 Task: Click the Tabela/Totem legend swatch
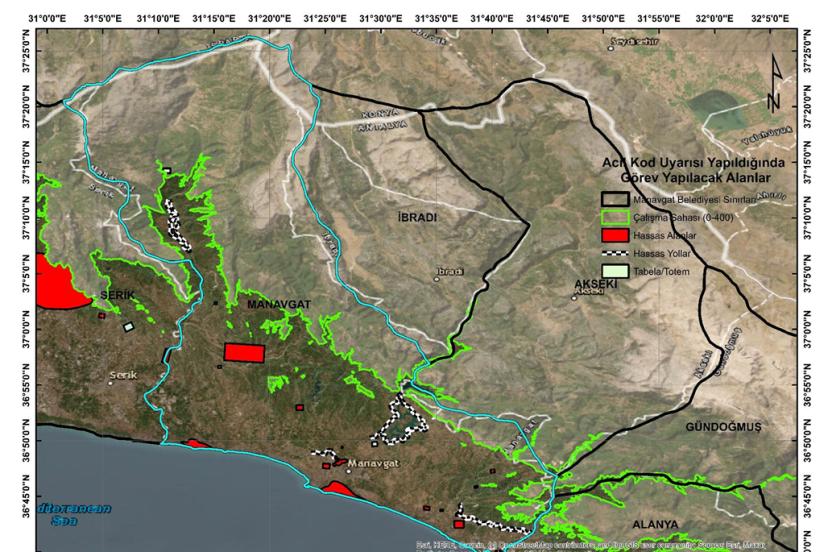(614, 271)
